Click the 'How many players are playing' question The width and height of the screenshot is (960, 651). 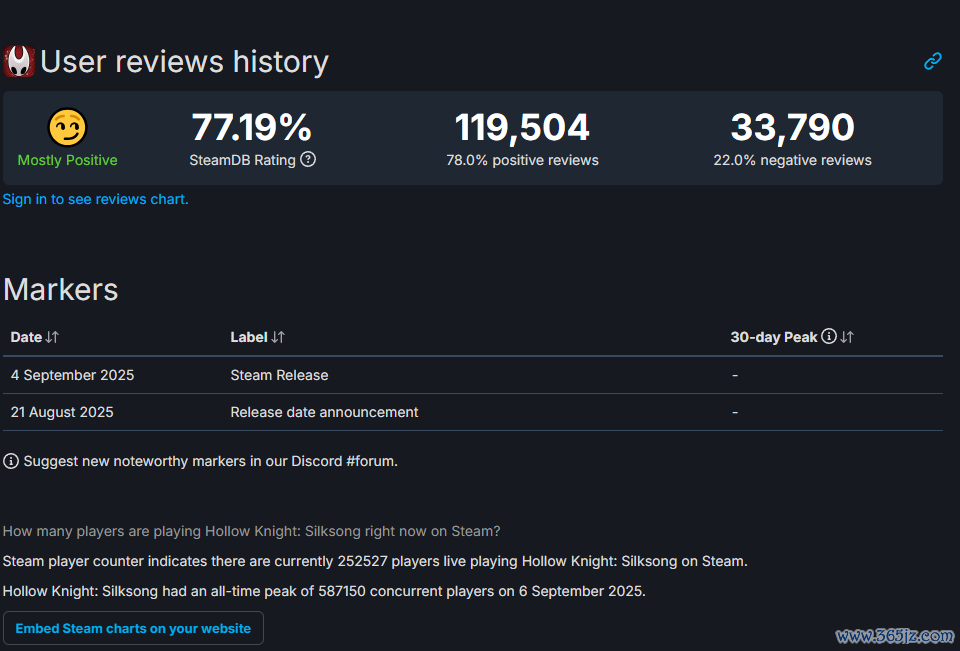pos(252,531)
